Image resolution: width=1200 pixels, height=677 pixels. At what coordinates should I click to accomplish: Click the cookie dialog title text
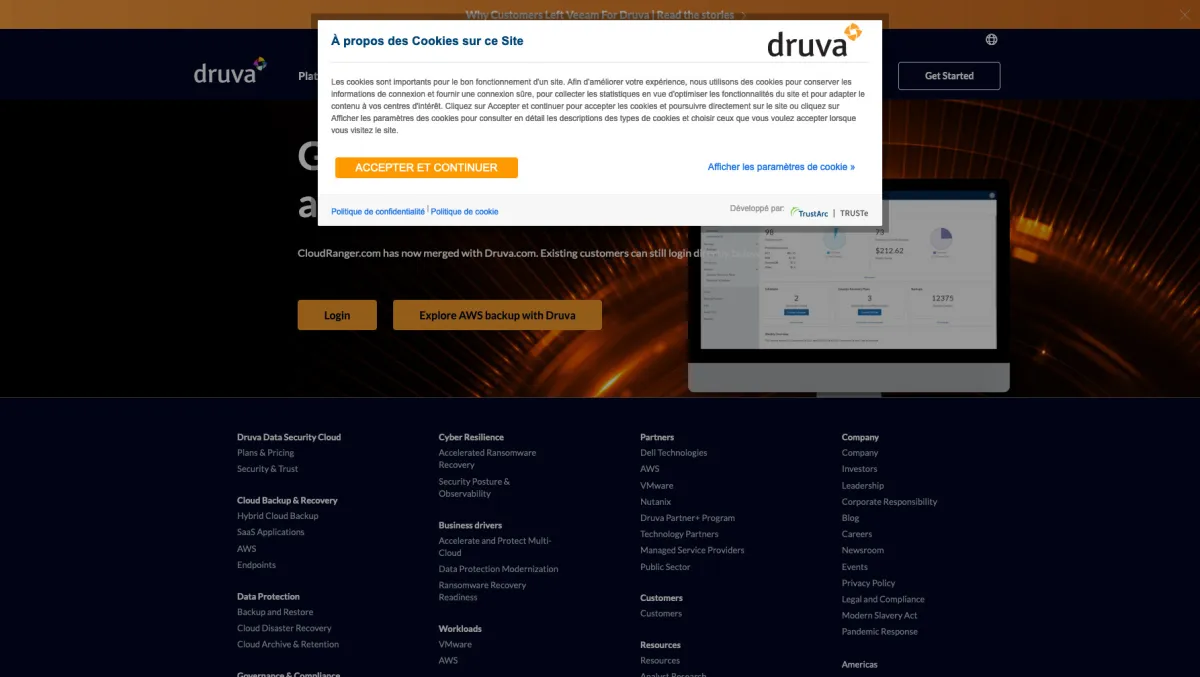pyautogui.click(x=427, y=41)
